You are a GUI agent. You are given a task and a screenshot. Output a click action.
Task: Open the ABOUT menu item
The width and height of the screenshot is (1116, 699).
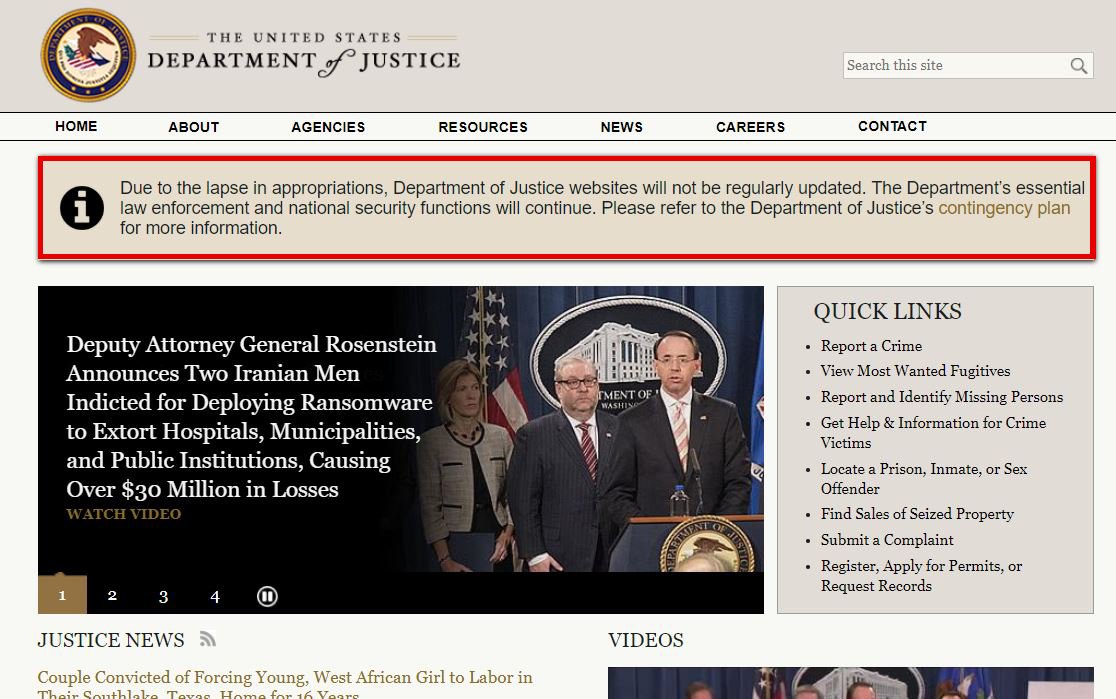point(194,127)
